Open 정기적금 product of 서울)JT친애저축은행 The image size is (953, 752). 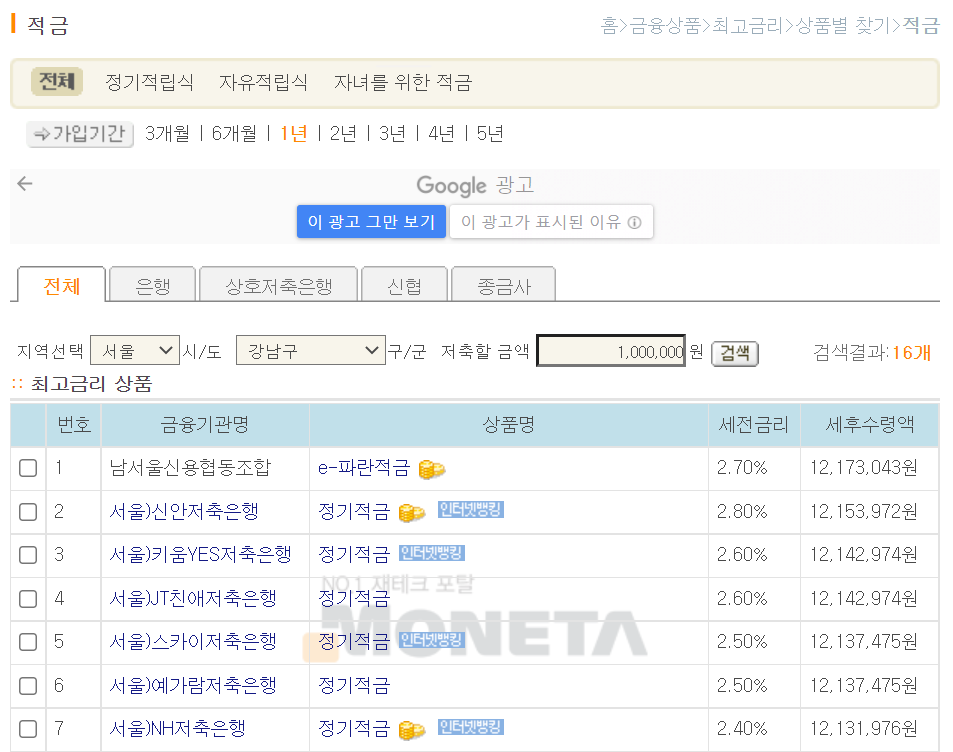[354, 598]
